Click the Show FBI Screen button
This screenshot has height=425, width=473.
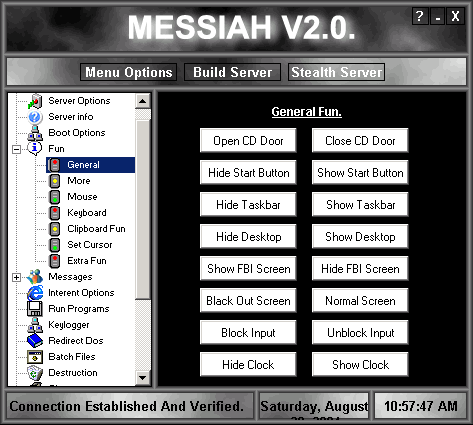tap(248, 269)
